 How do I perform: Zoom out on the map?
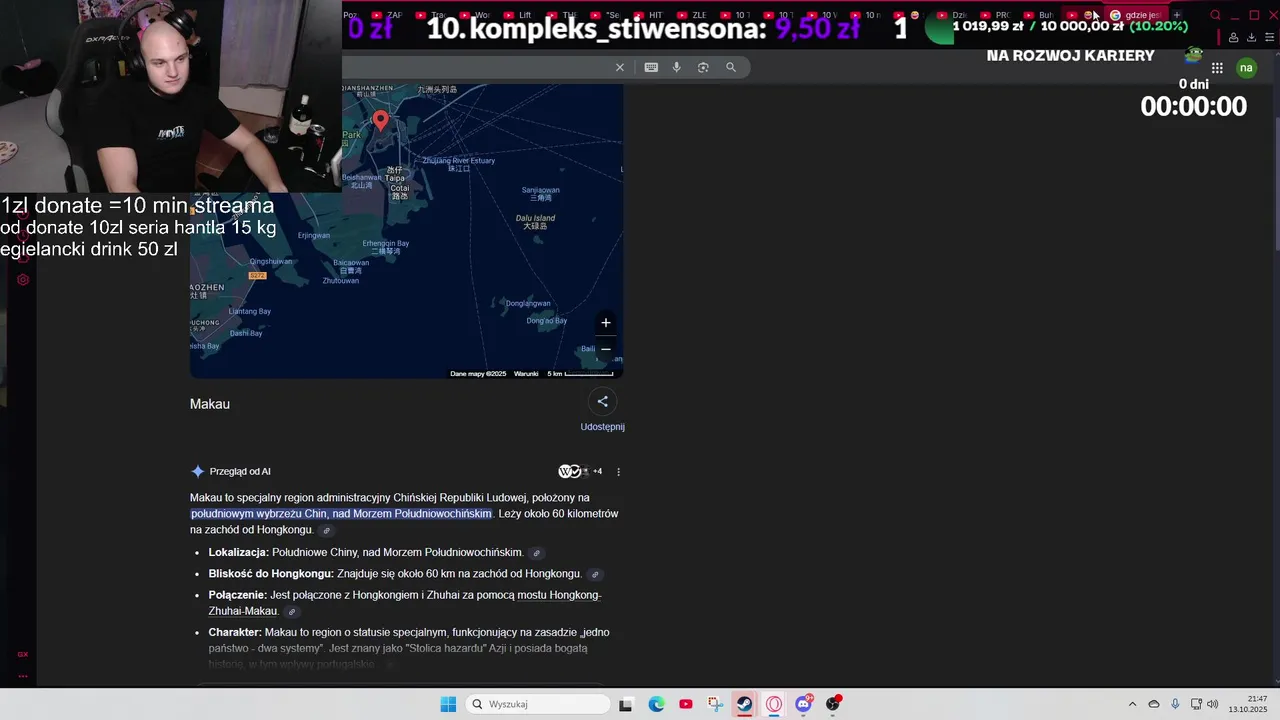pos(605,349)
